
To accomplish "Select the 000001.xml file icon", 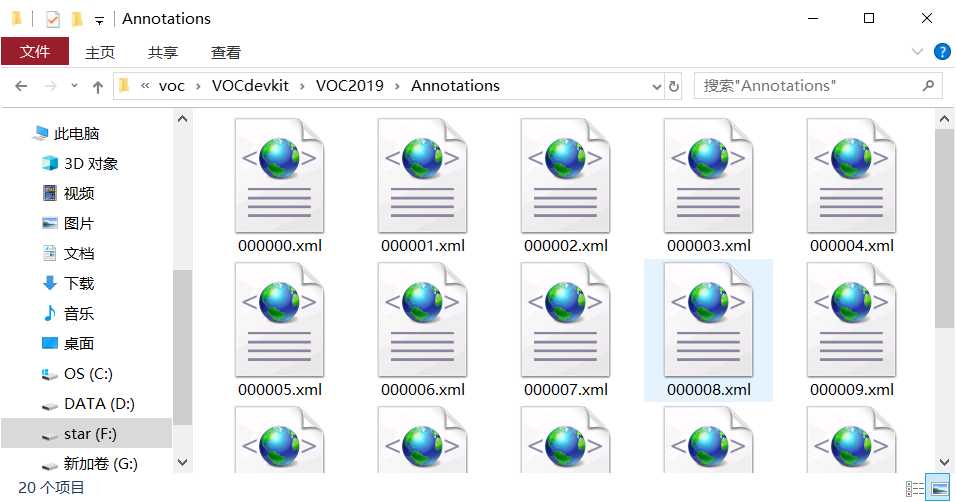I will pos(423,176).
